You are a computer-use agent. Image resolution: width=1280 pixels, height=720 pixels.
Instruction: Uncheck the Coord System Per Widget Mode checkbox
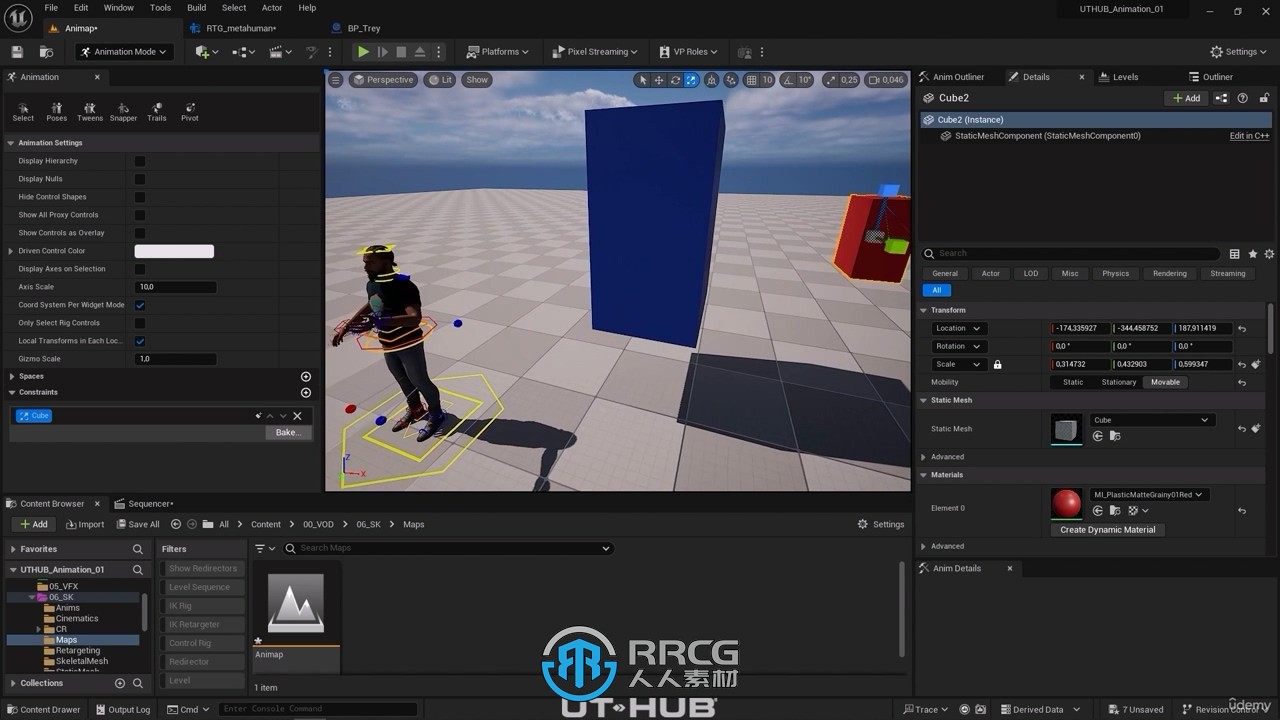[140, 305]
